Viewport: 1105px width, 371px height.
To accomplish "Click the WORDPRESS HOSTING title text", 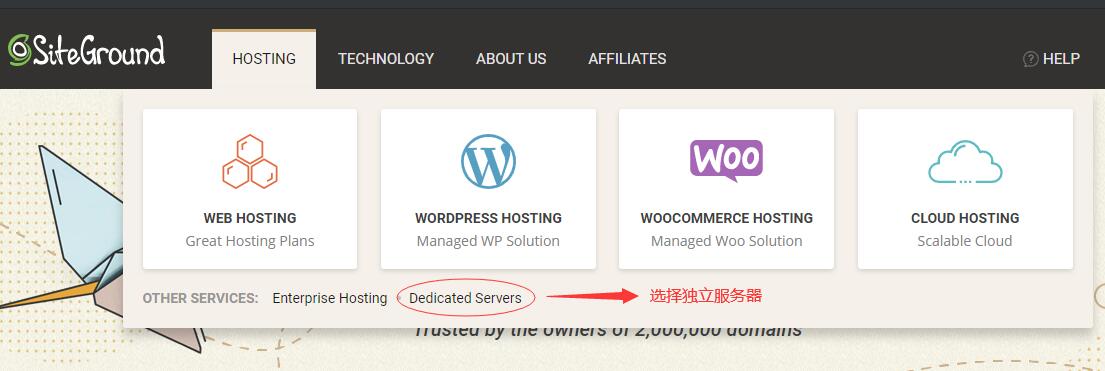I will click(488, 218).
